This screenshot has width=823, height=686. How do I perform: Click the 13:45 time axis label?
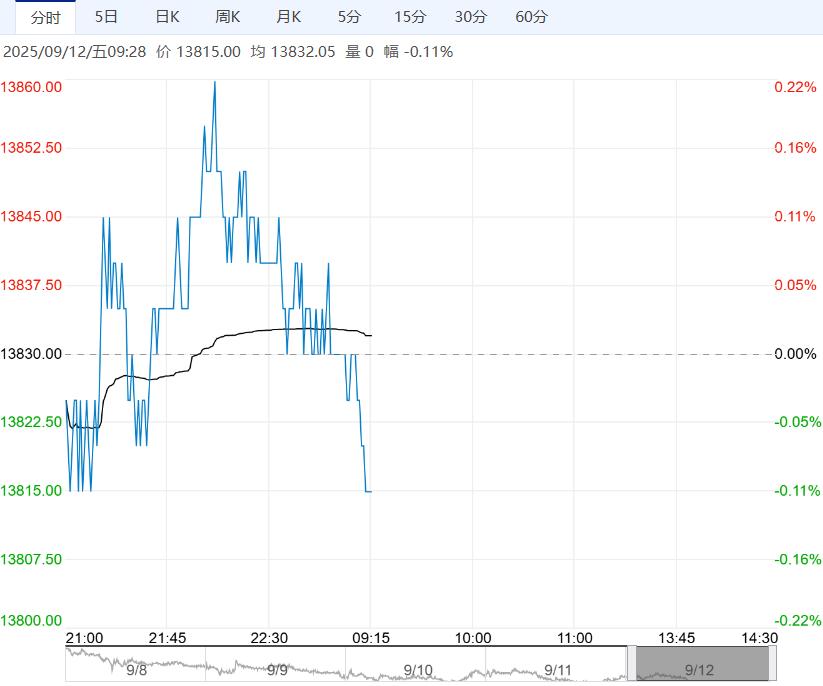(677, 638)
